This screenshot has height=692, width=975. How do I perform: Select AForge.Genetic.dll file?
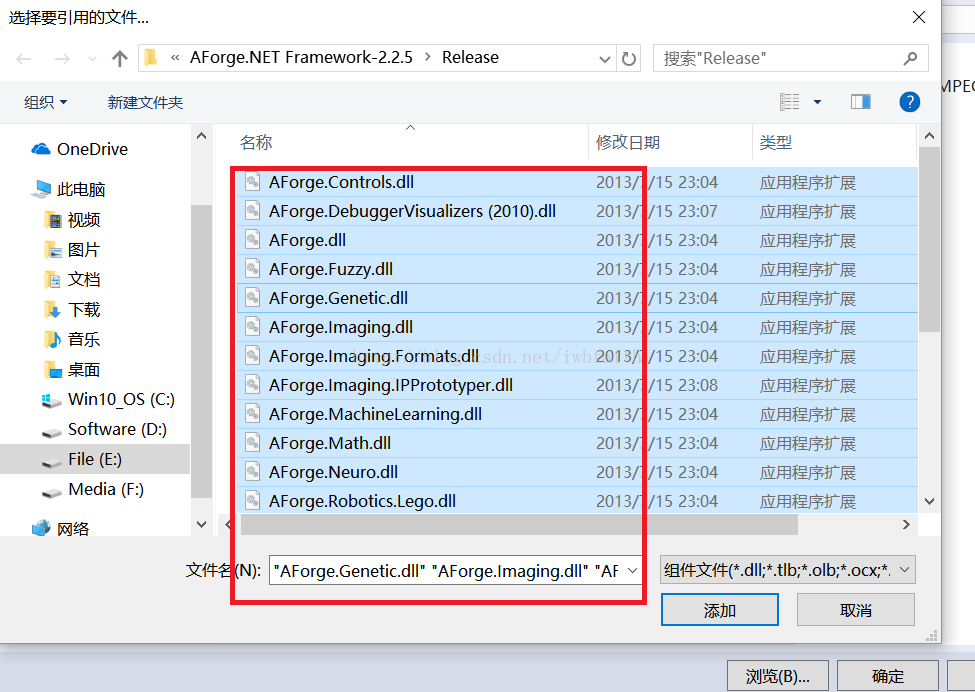pyautogui.click(x=577, y=298)
